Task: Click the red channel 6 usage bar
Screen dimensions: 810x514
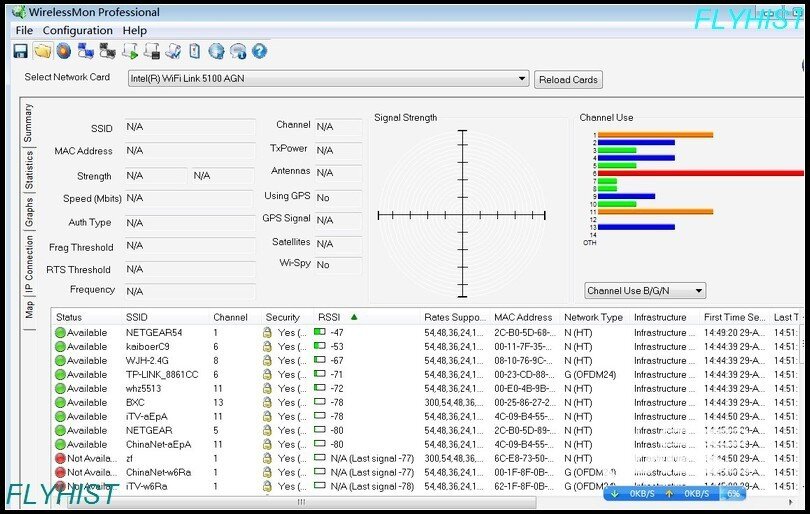Action: coord(701,173)
